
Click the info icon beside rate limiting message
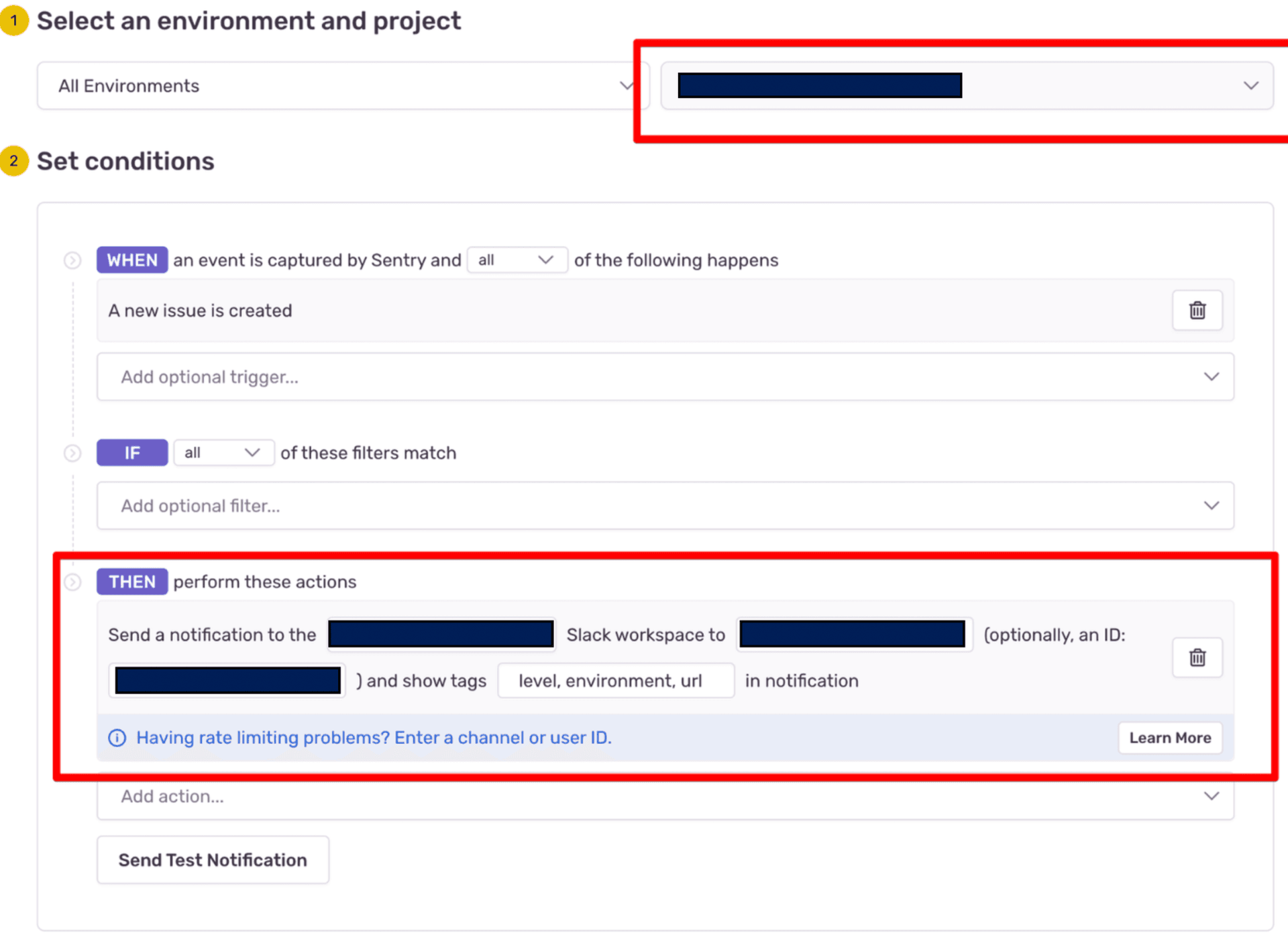coord(117,738)
